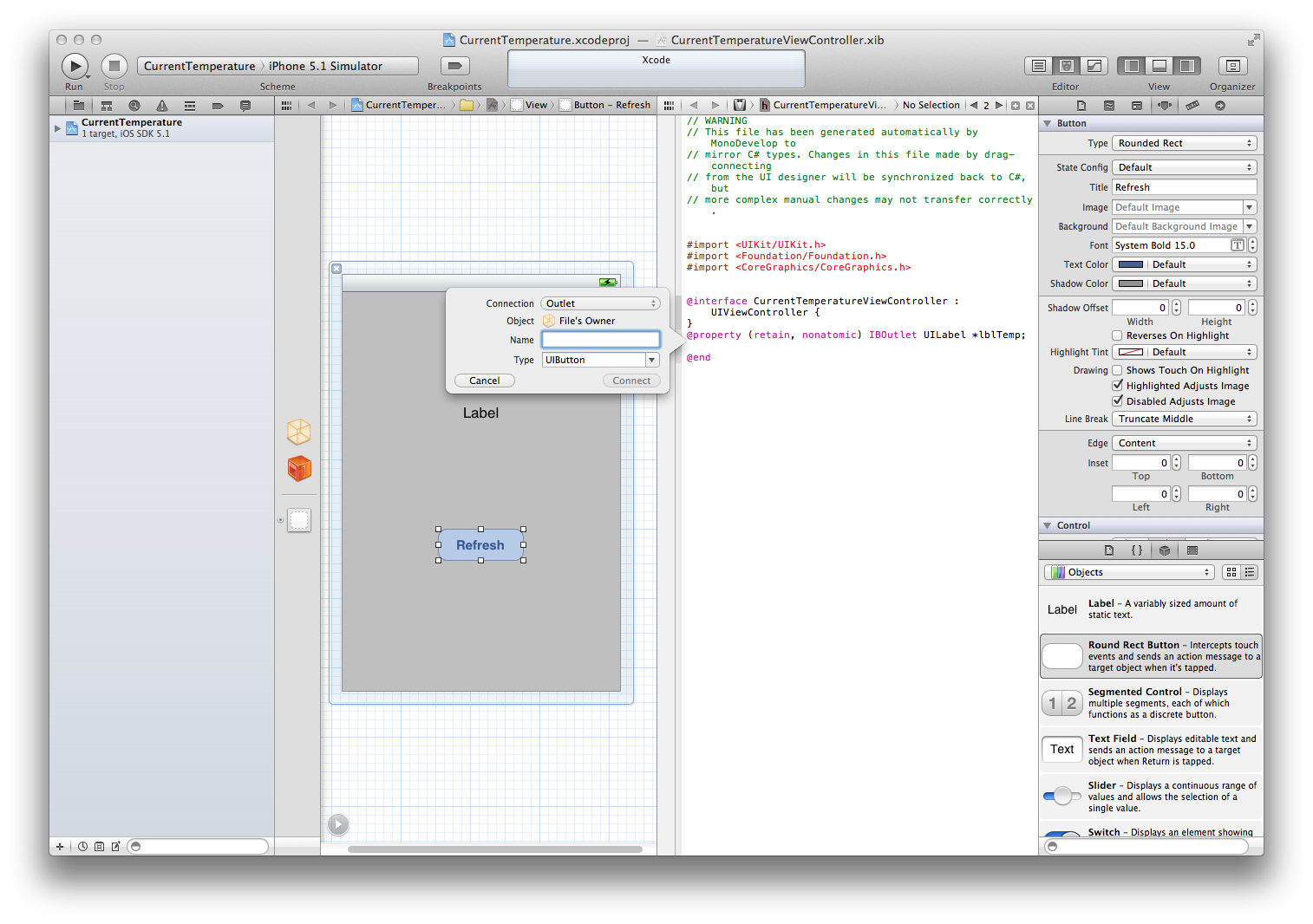Select the Refresh button on canvas
The height and width of the screenshot is (924, 1313).
coord(480,545)
